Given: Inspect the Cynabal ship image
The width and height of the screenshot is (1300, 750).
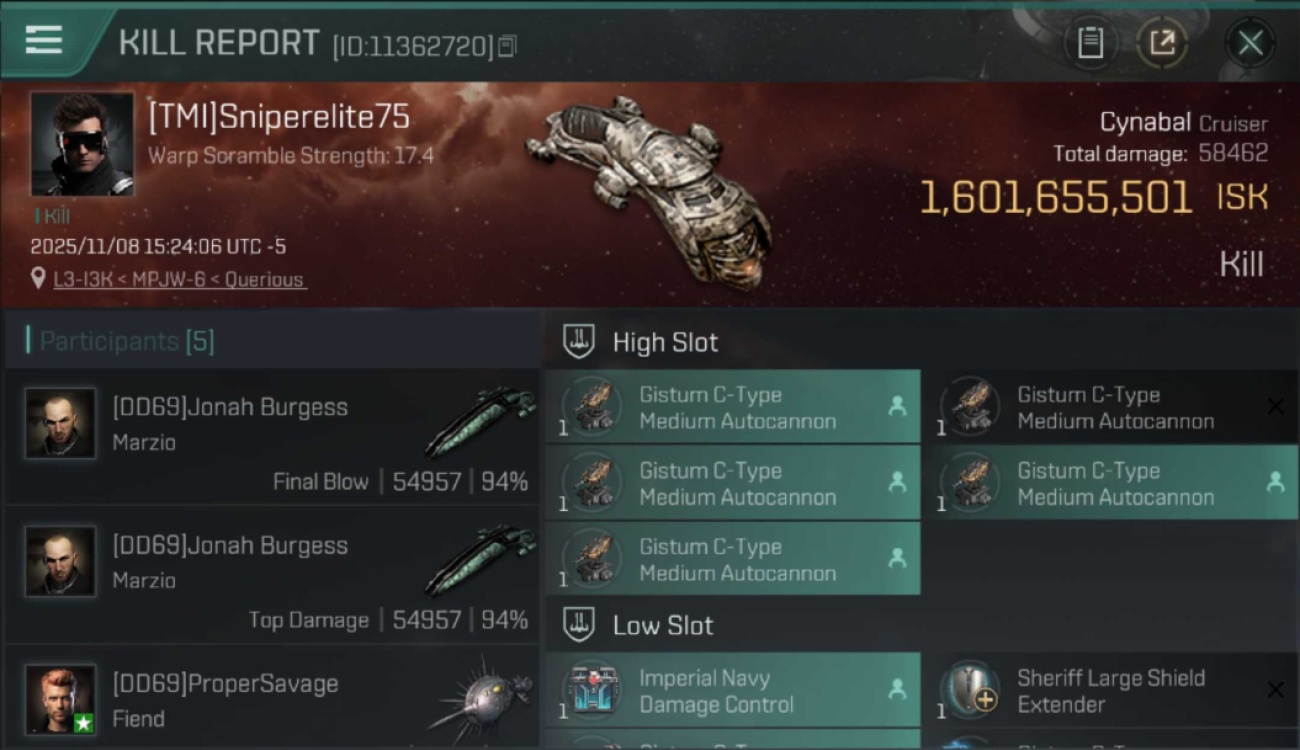Looking at the screenshot, I should click(x=650, y=190).
